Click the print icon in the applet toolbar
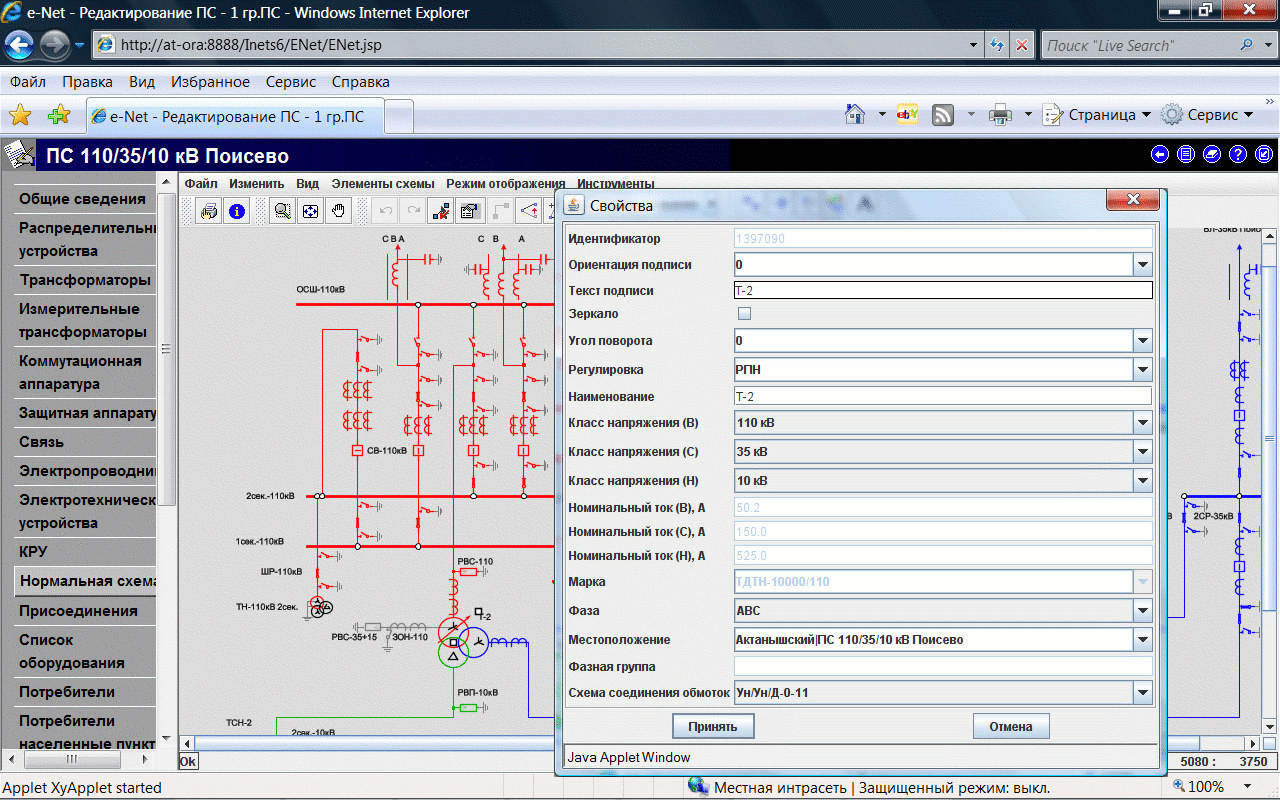This screenshot has height=800, width=1280. coord(209,211)
